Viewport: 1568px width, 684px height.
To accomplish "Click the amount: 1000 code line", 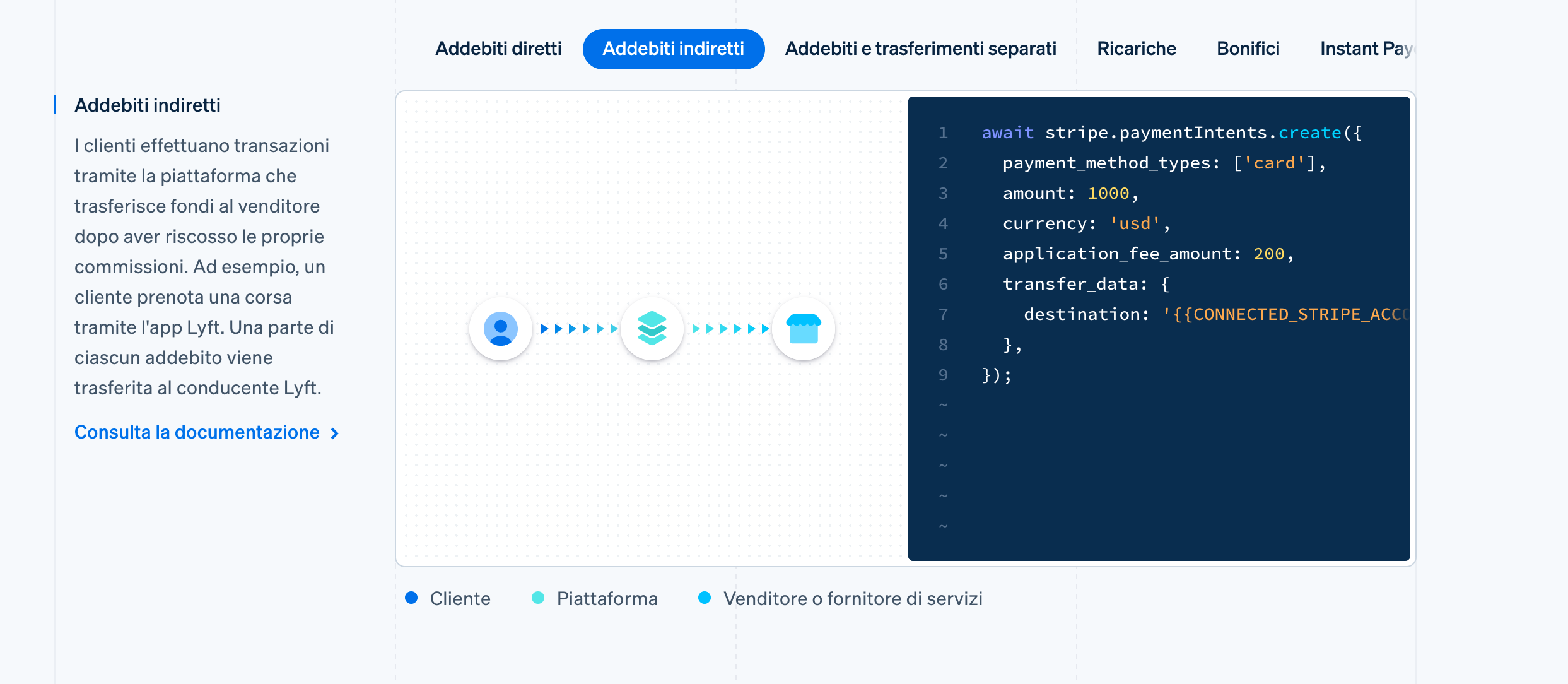I will (x=1070, y=193).
